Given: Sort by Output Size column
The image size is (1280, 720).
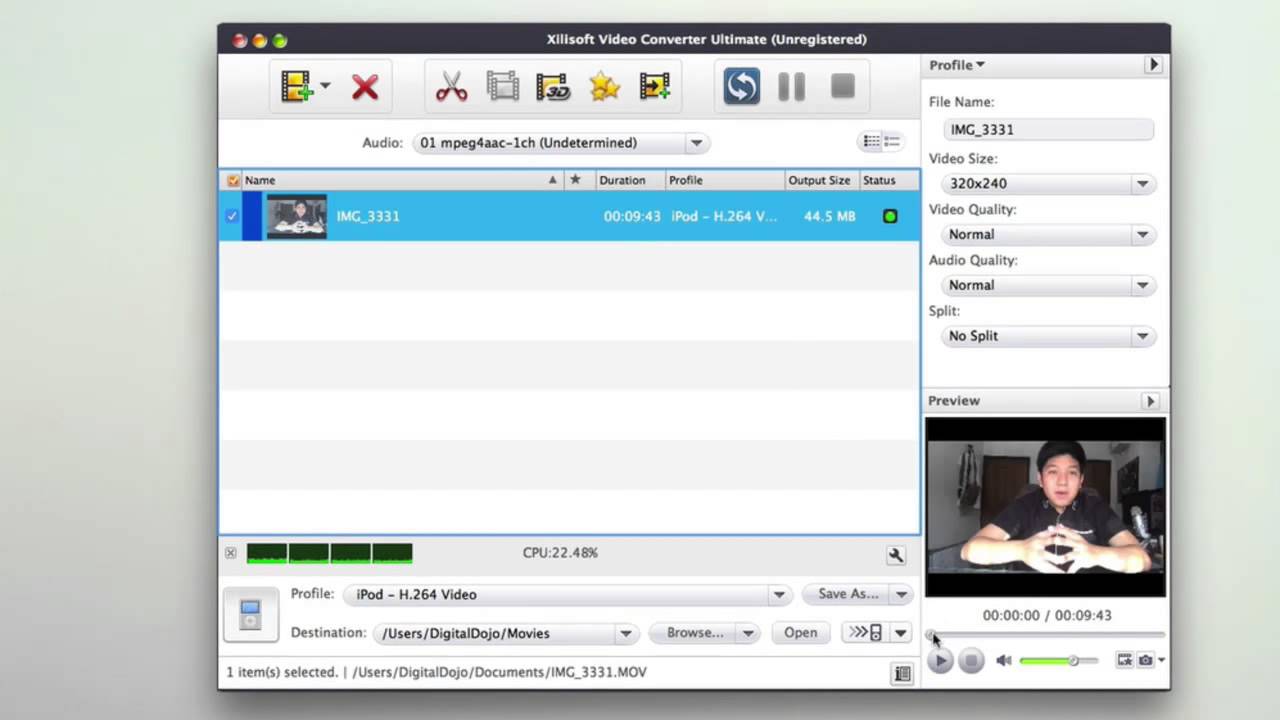Looking at the screenshot, I should coord(820,180).
